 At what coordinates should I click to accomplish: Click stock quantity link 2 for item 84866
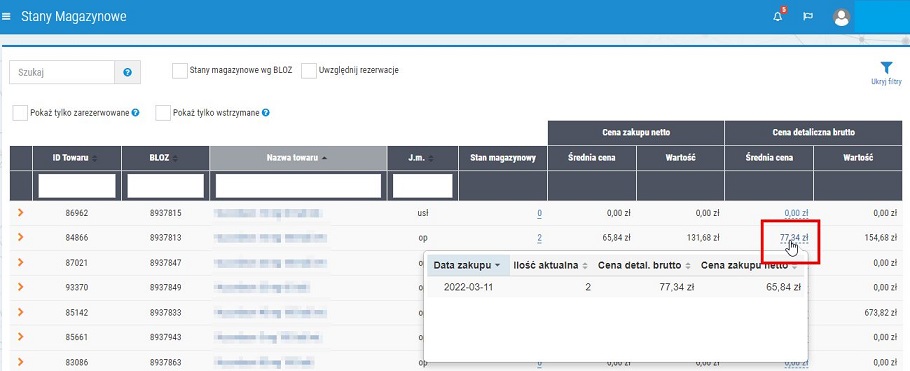[539, 237]
